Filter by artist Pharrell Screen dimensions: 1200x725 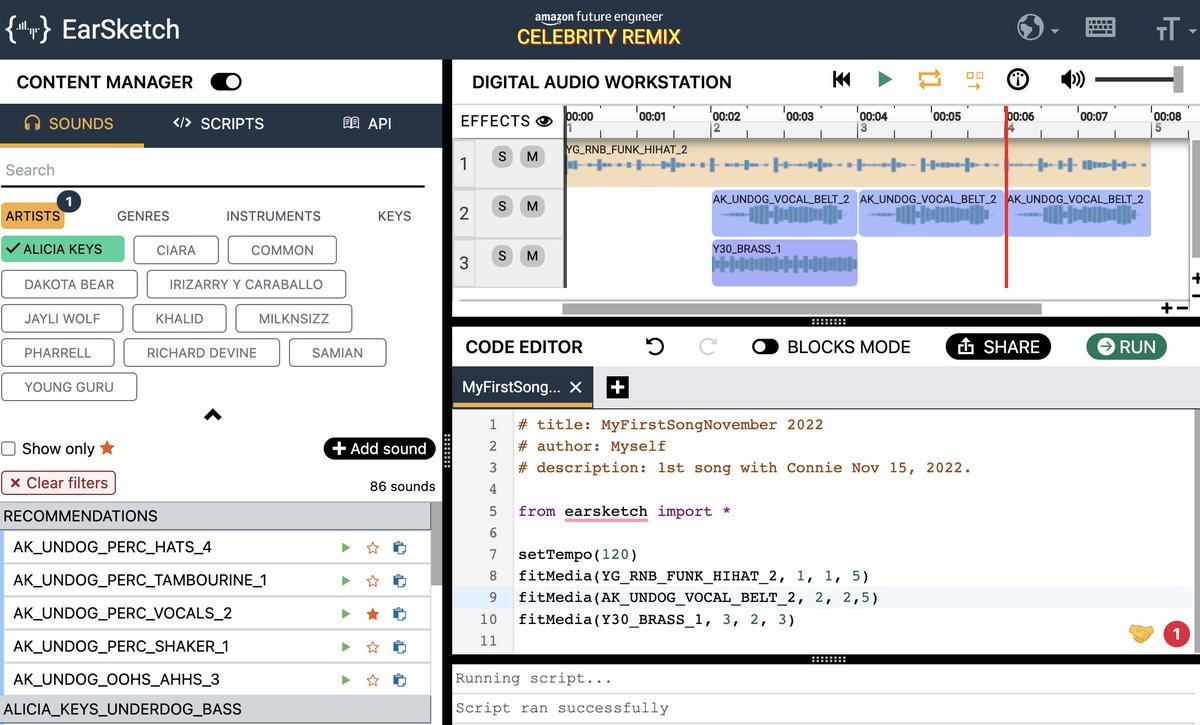[57, 353]
